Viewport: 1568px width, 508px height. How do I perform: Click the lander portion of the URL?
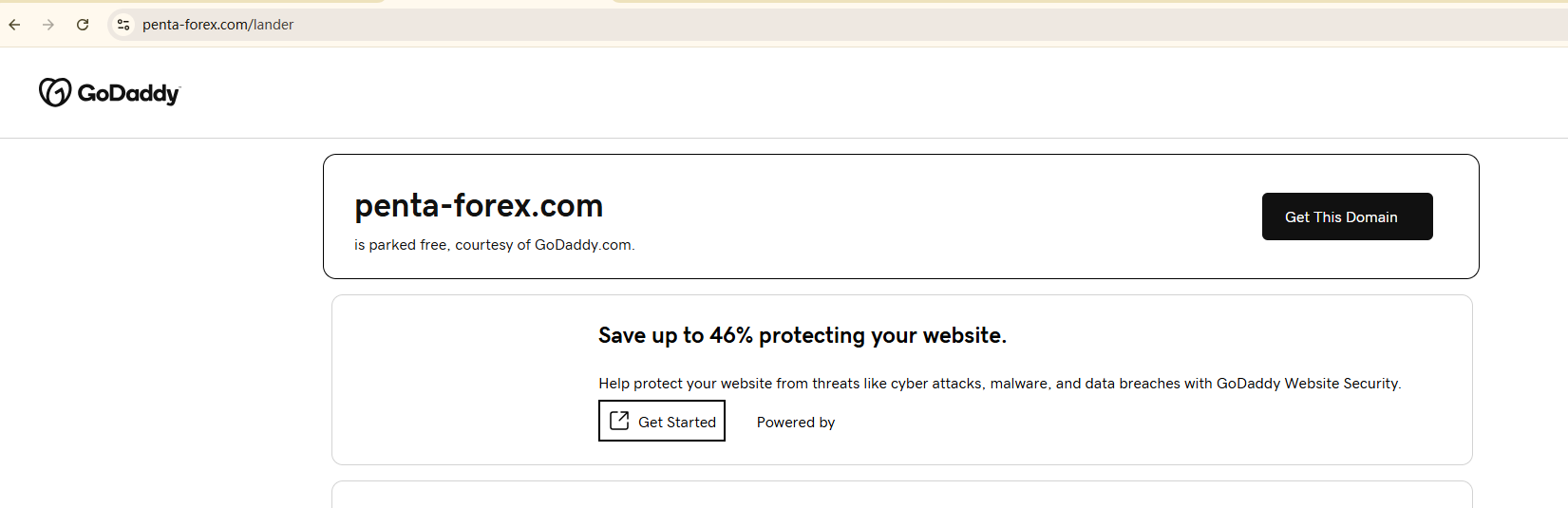click(x=274, y=25)
